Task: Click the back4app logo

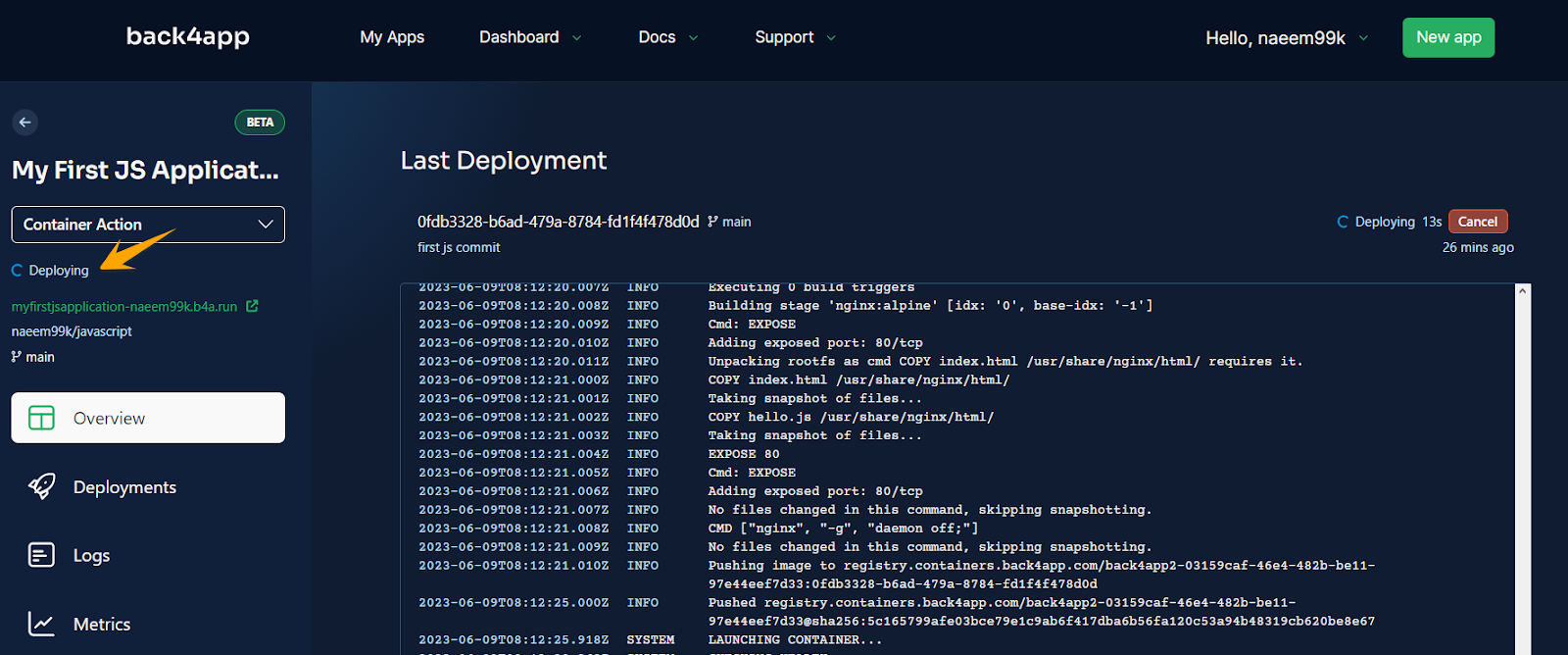Action: 188,36
